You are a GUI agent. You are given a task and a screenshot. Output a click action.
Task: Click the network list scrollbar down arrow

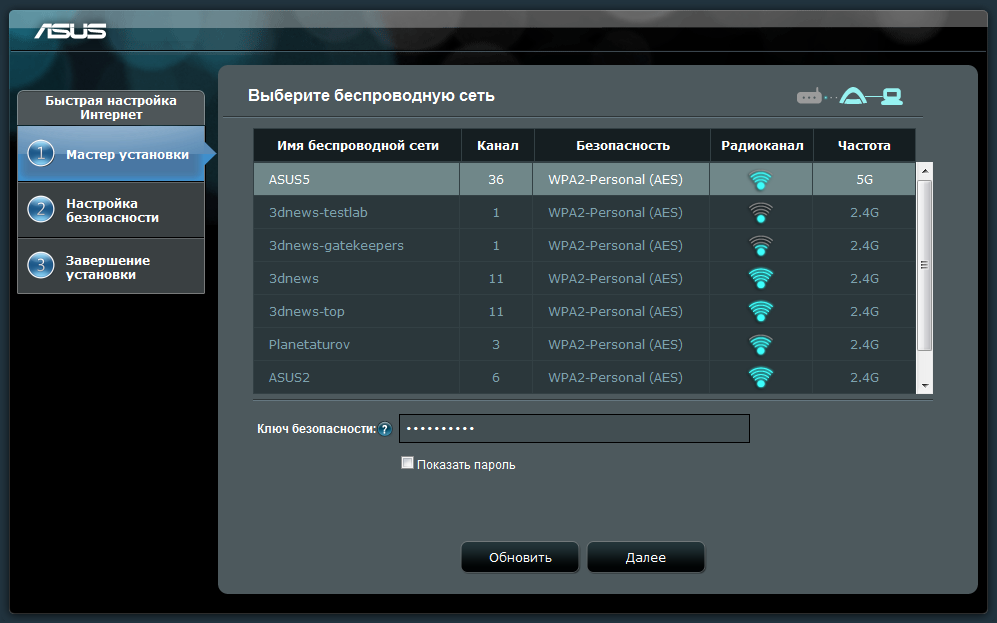(x=925, y=386)
